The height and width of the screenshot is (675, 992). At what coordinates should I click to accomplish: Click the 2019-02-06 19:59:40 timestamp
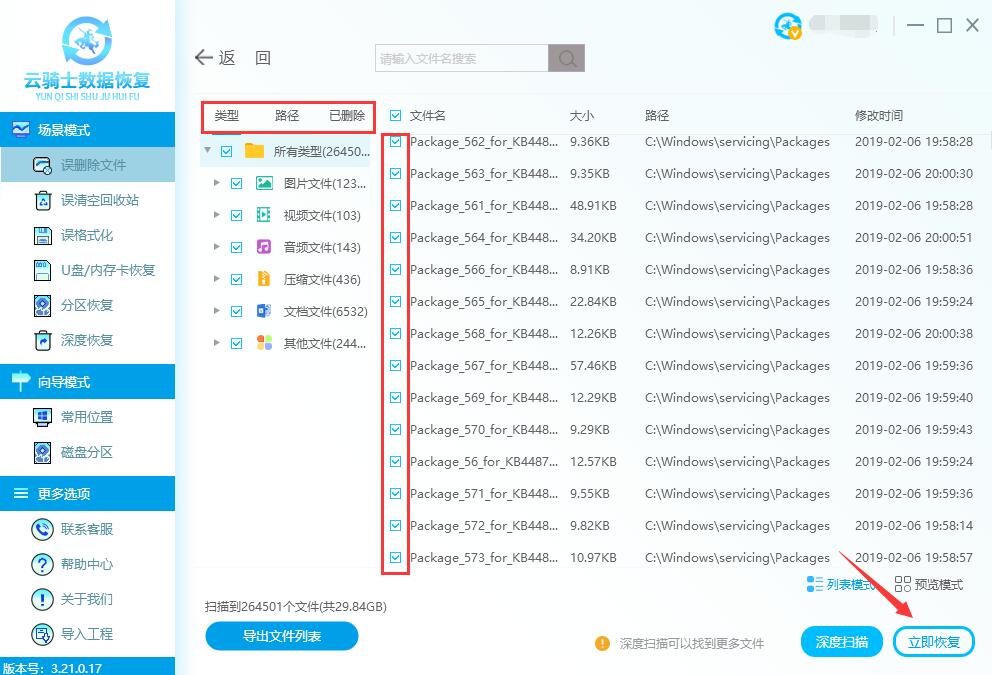914,398
